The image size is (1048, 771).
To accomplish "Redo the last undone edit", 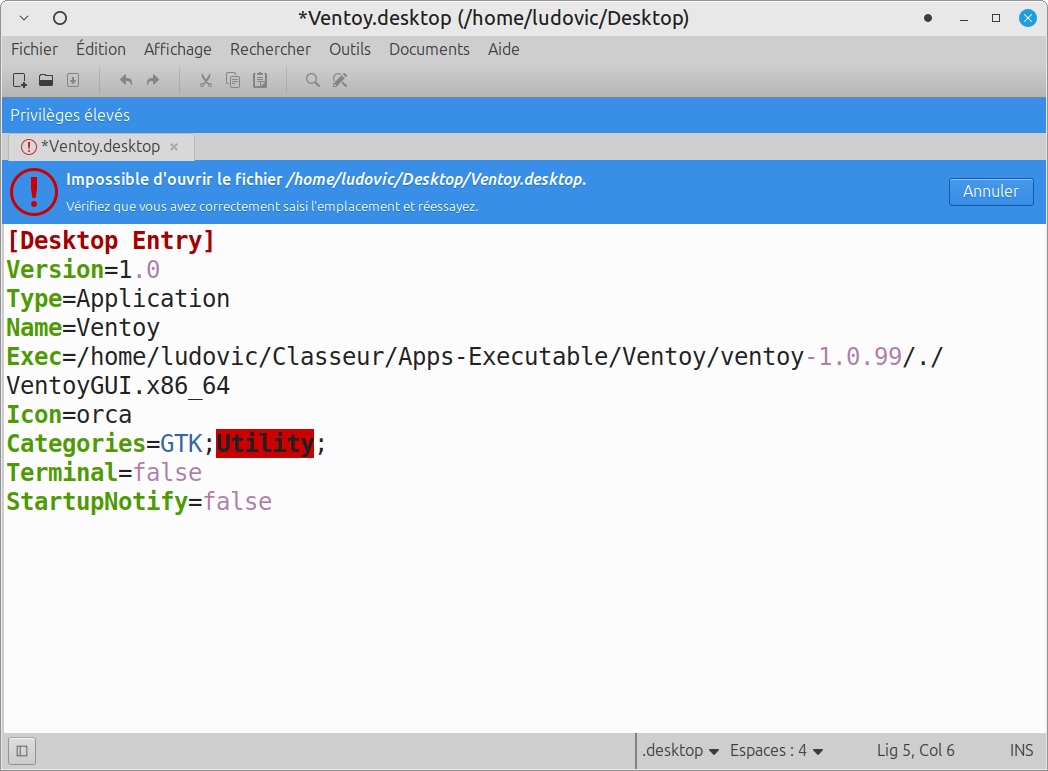I will tap(153, 80).
